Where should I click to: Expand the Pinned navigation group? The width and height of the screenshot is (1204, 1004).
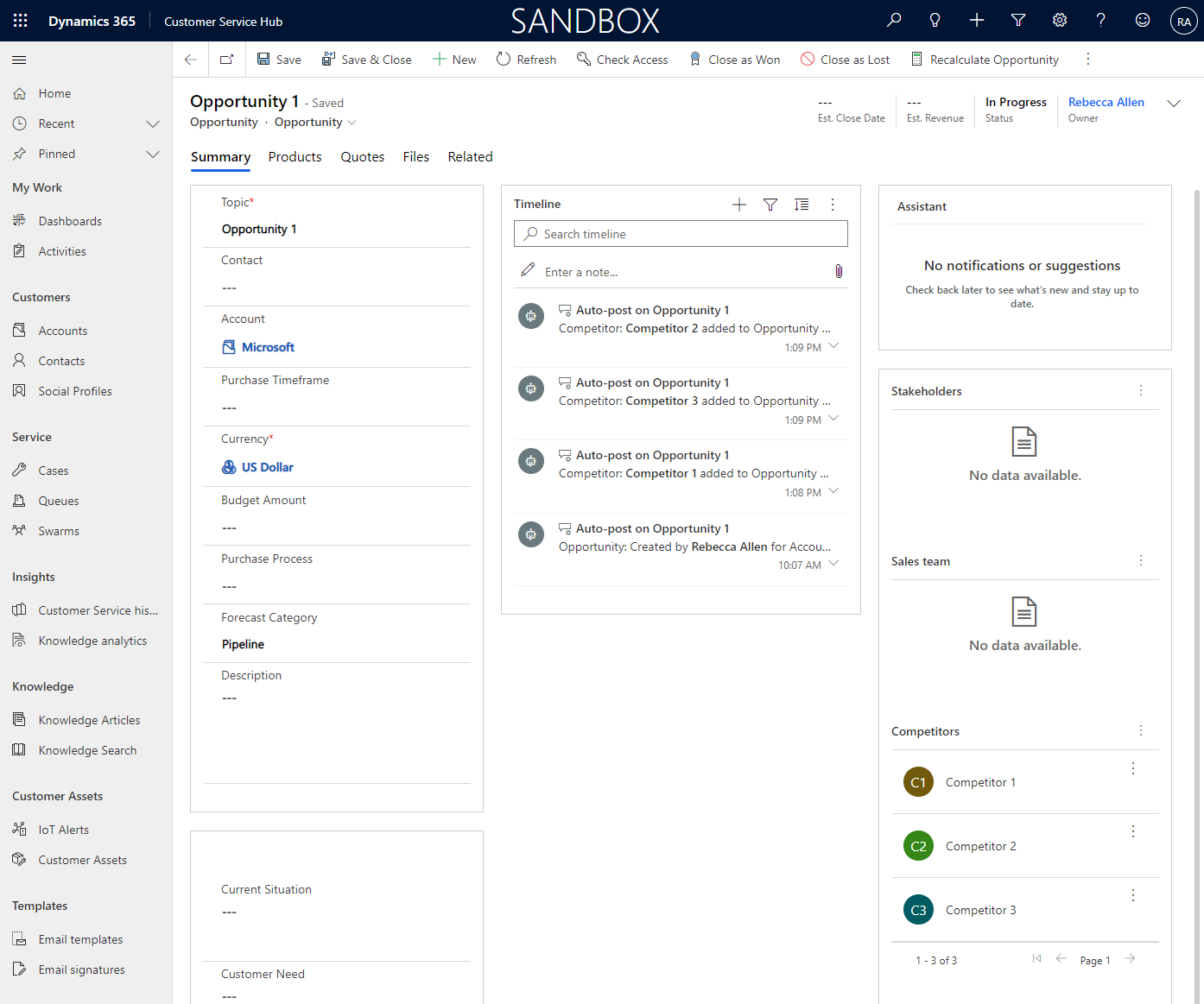[x=153, y=154]
